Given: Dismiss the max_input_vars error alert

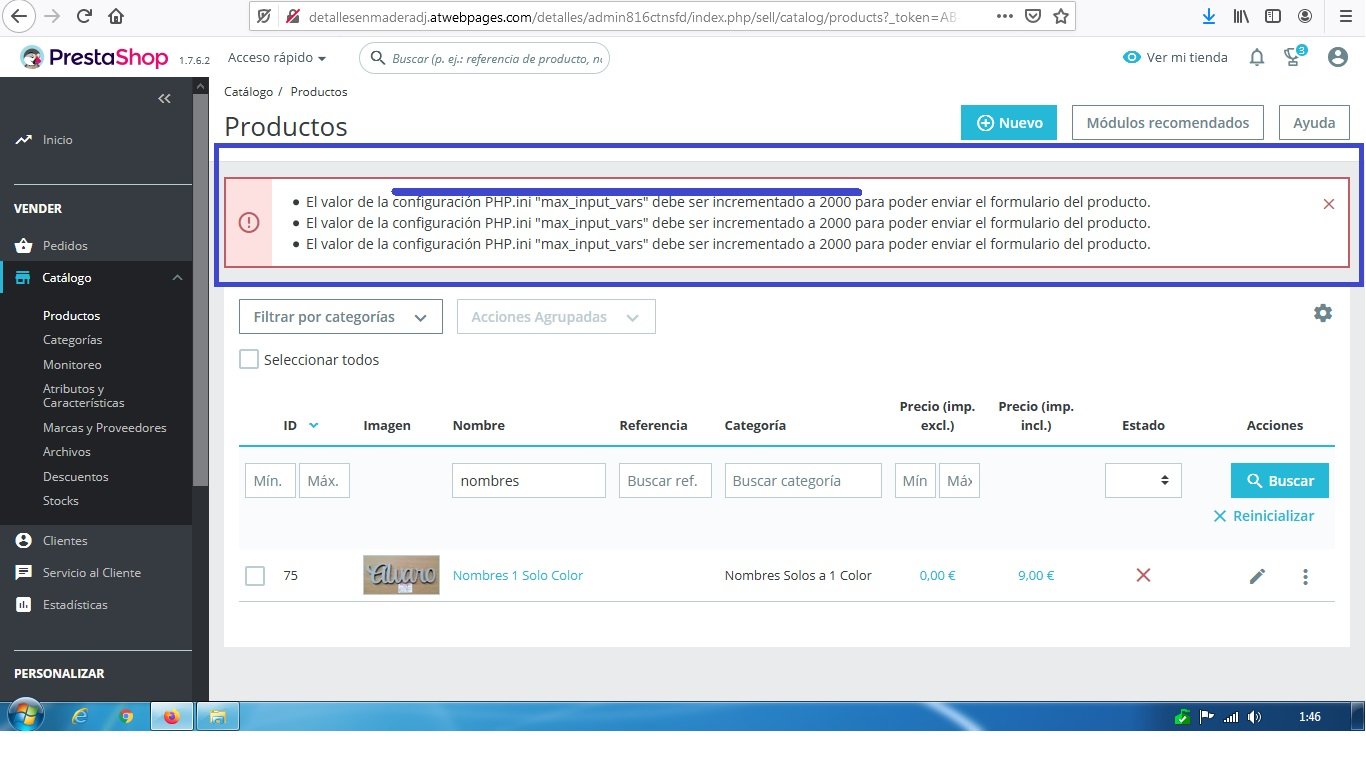Looking at the screenshot, I should pyautogui.click(x=1329, y=204).
